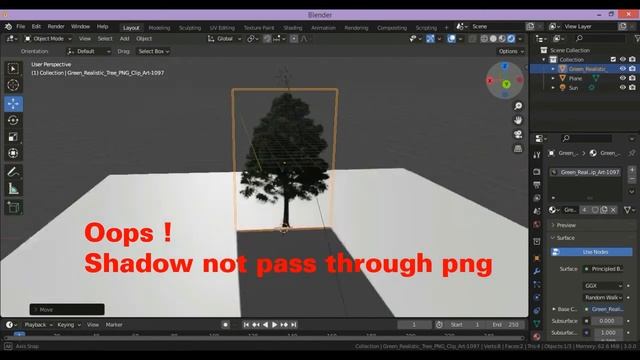Select the Transform tool
Viewport: 640px width, 360px height.
(13, 153)
